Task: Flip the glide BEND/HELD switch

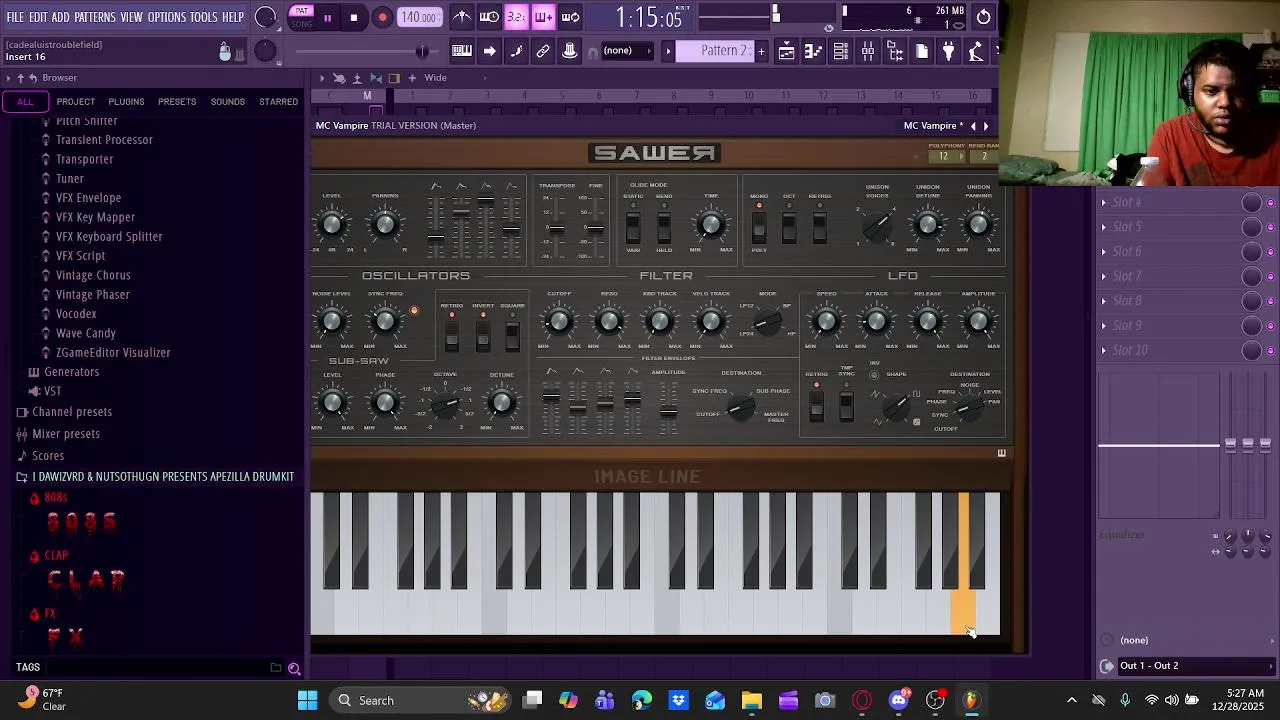Action: pos(664,228)
